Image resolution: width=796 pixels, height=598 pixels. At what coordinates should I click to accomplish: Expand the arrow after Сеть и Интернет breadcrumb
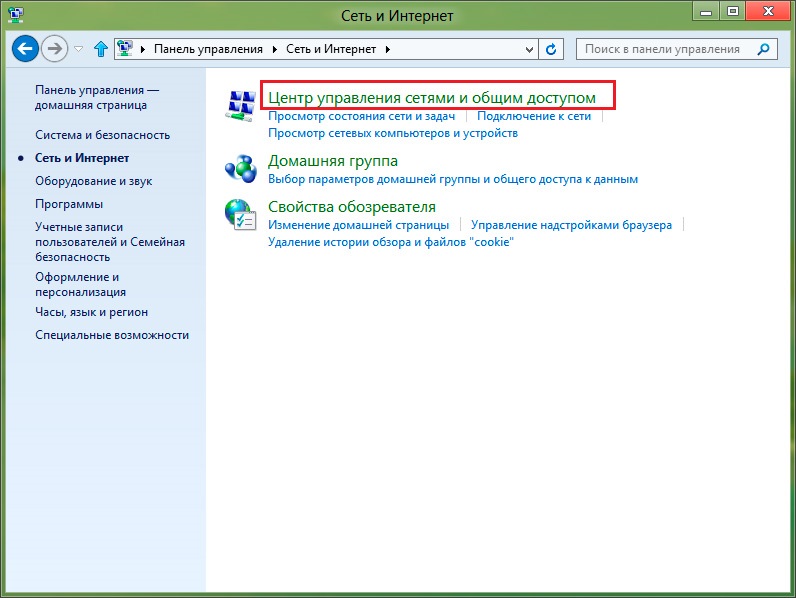pyautogui.click(x=388, y=49)
